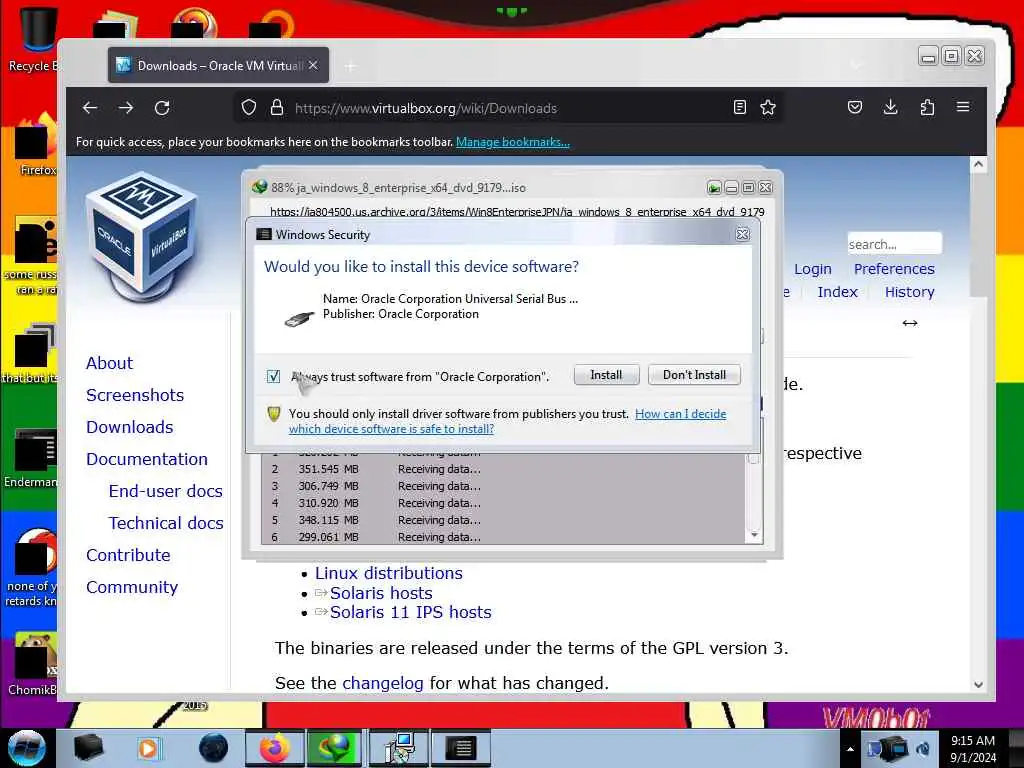Toggle reader view icon in address bar
Image resolution: width=1024 pixels, height=768 pixels.
point(739,108)
